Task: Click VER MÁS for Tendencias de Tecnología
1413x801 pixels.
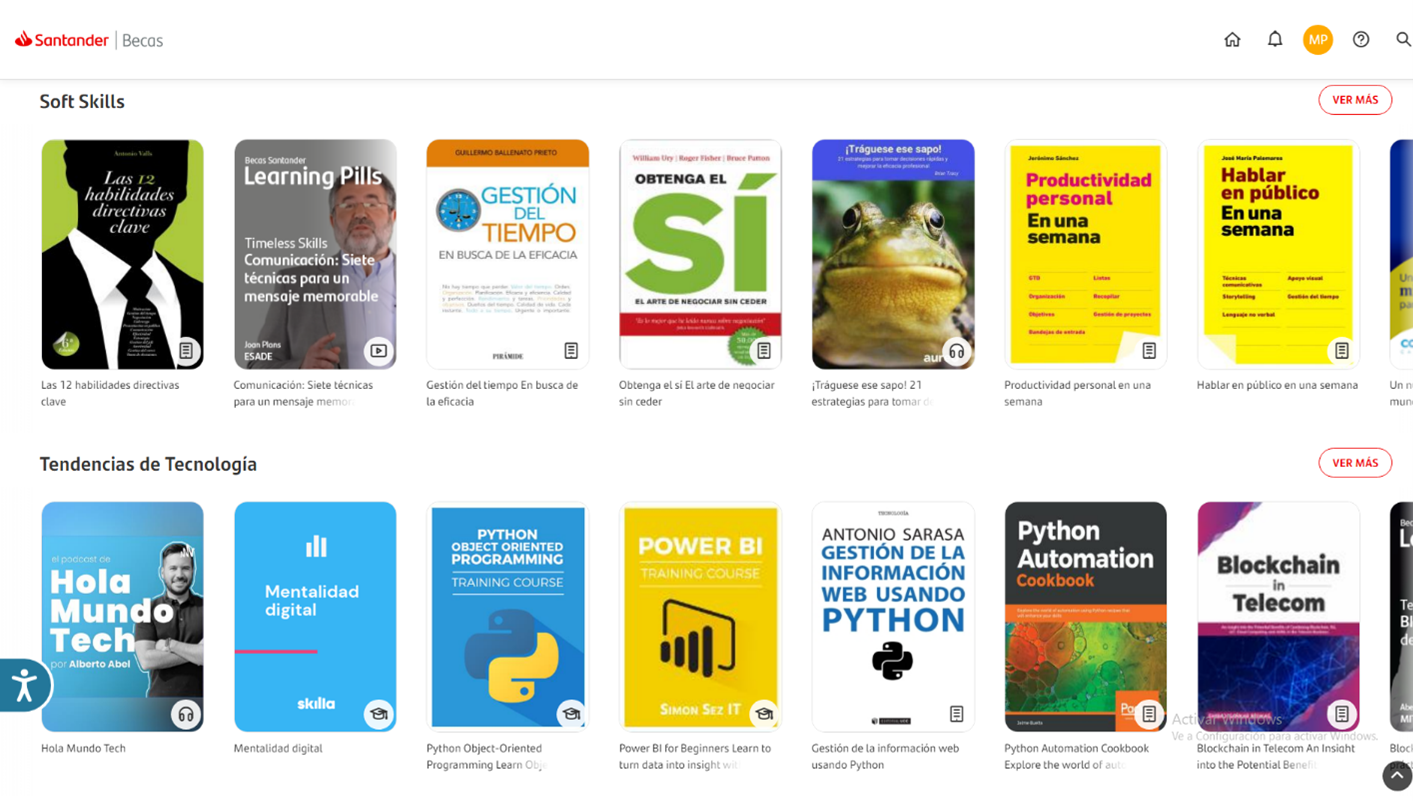Action: (x=1355, y=463)
